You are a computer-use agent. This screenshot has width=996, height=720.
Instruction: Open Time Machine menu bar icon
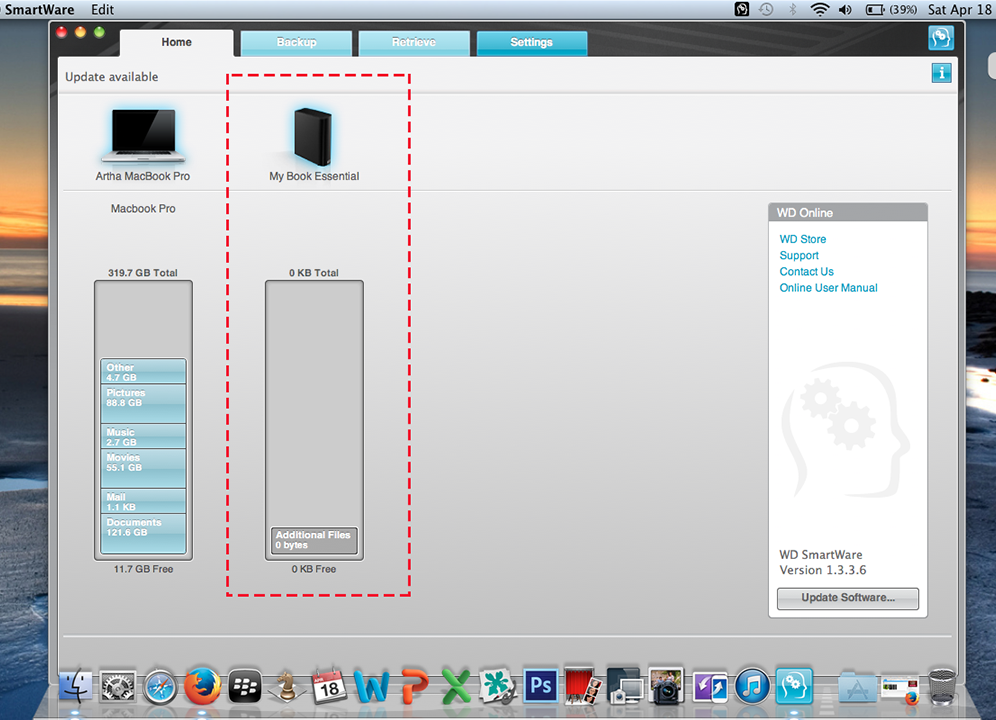(767, 10)
